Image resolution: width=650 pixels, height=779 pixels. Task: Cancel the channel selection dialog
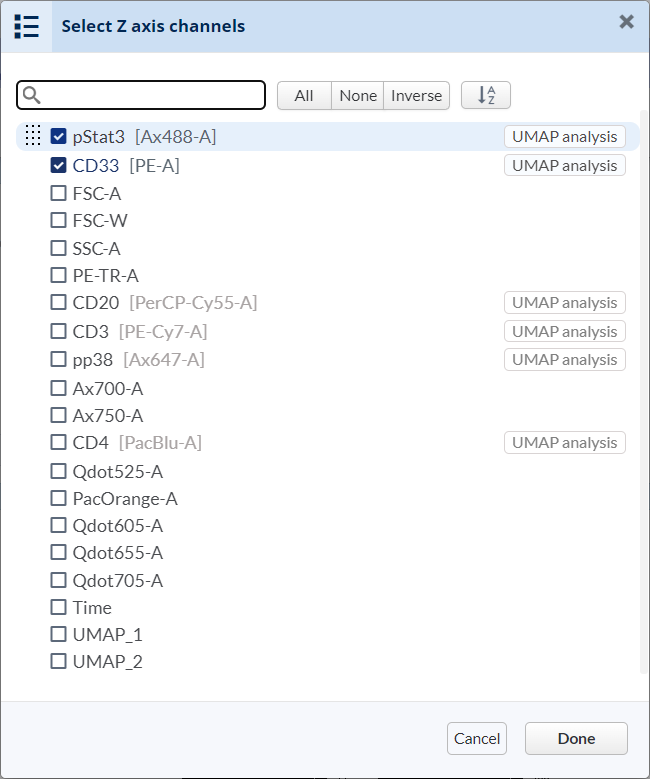click(x=477, y=738)
